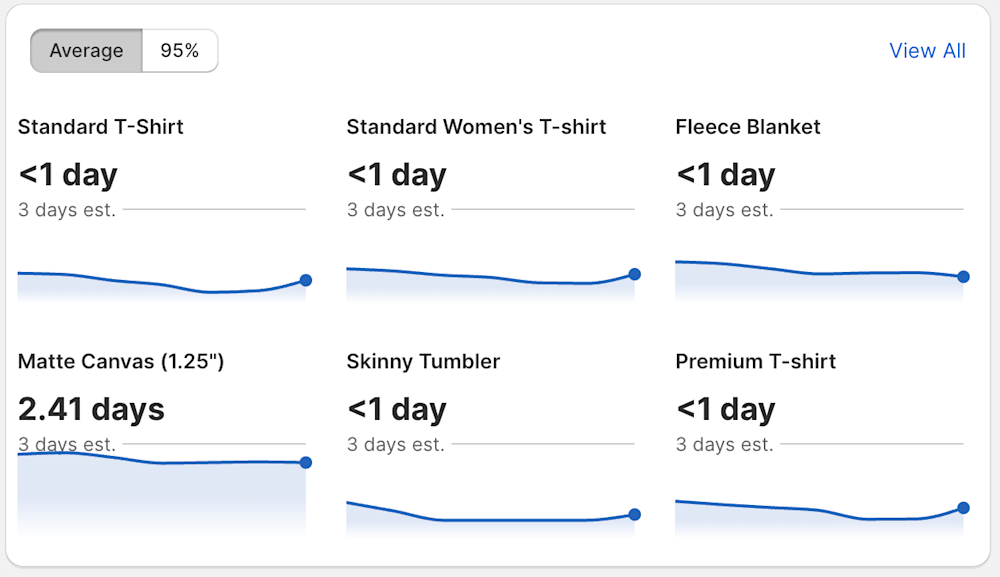The height and width of the screenshot is (577, 1000).
Task: Click the Matte Canvas chart endpoint dot
Action: point(306,463)
